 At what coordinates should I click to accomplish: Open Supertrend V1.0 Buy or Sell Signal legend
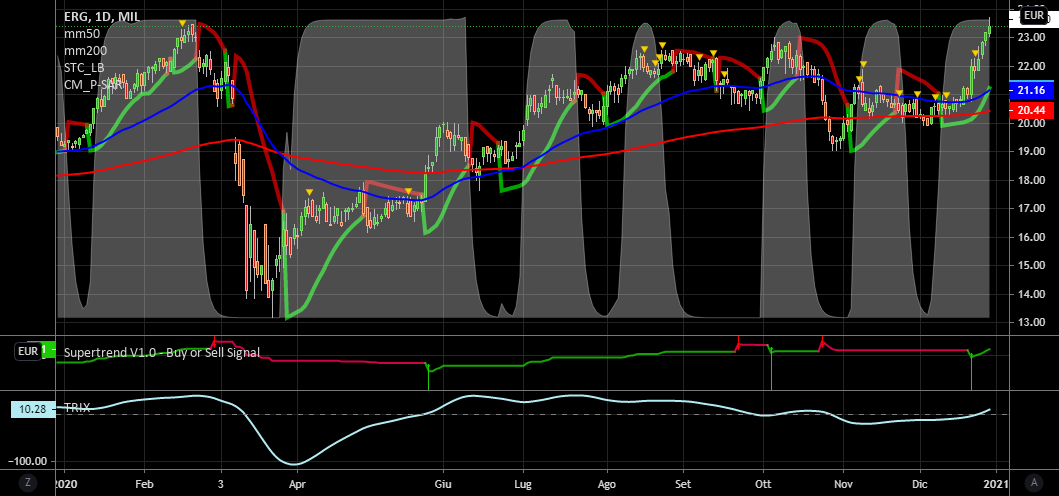click(x=161, y=352)
